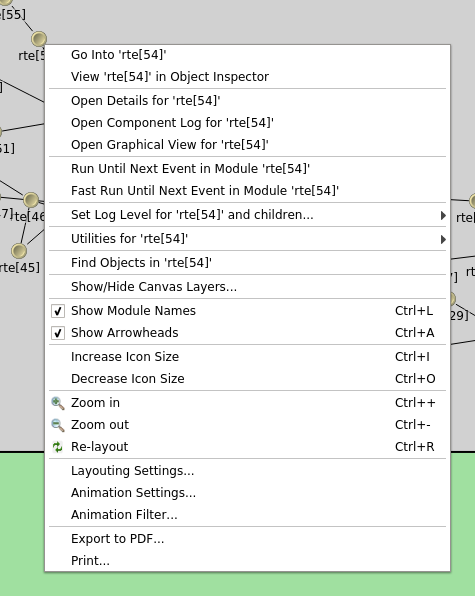
Task: Expand Utilities for 'rte[54]' submenu arrow
Action: (443, 239)
